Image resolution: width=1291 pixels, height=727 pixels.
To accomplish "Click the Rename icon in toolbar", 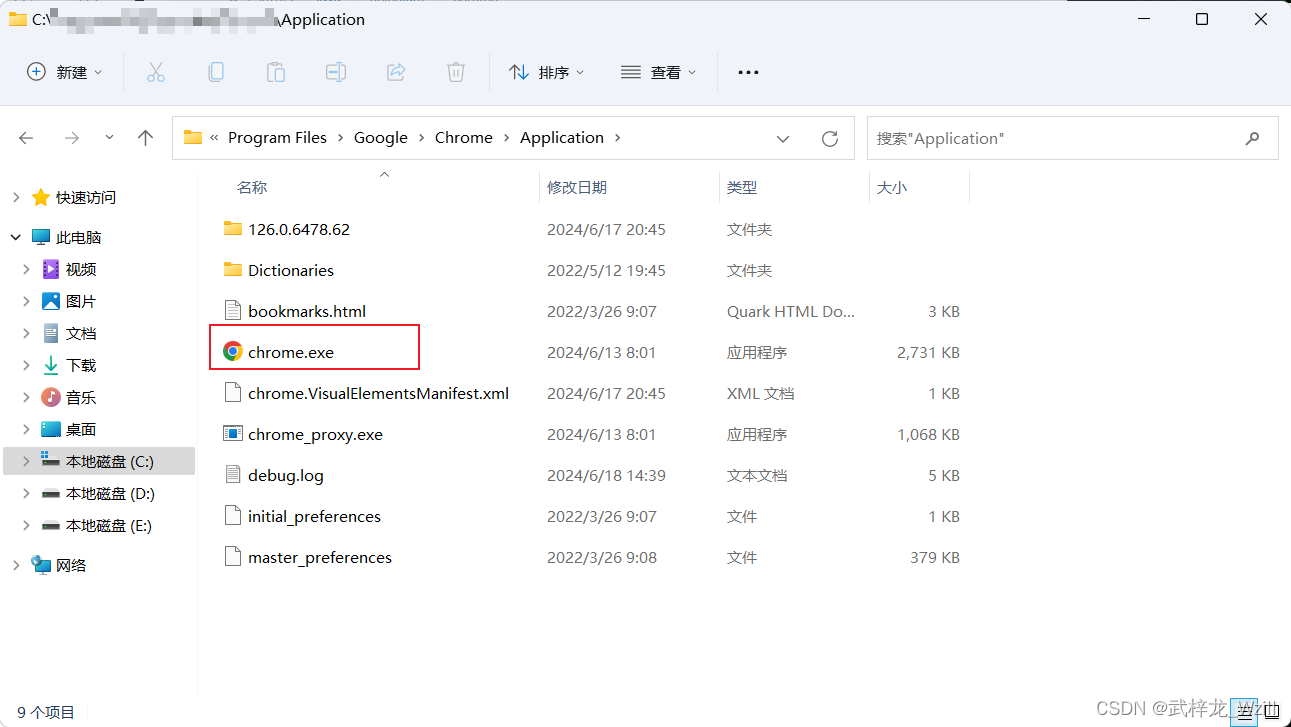I will point(336,72).
